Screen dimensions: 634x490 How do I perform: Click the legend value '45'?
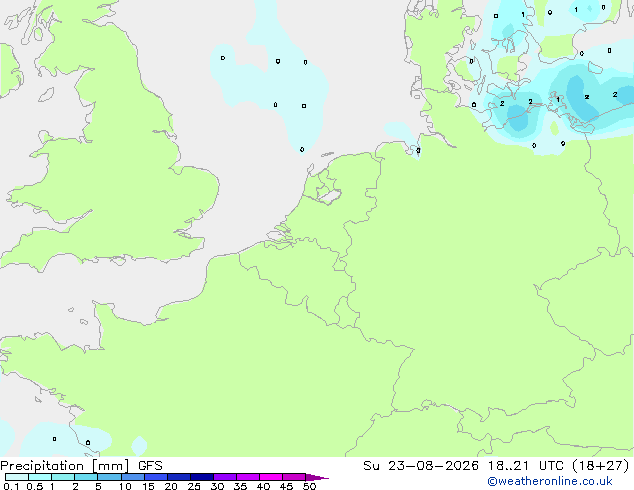(286, 486)
